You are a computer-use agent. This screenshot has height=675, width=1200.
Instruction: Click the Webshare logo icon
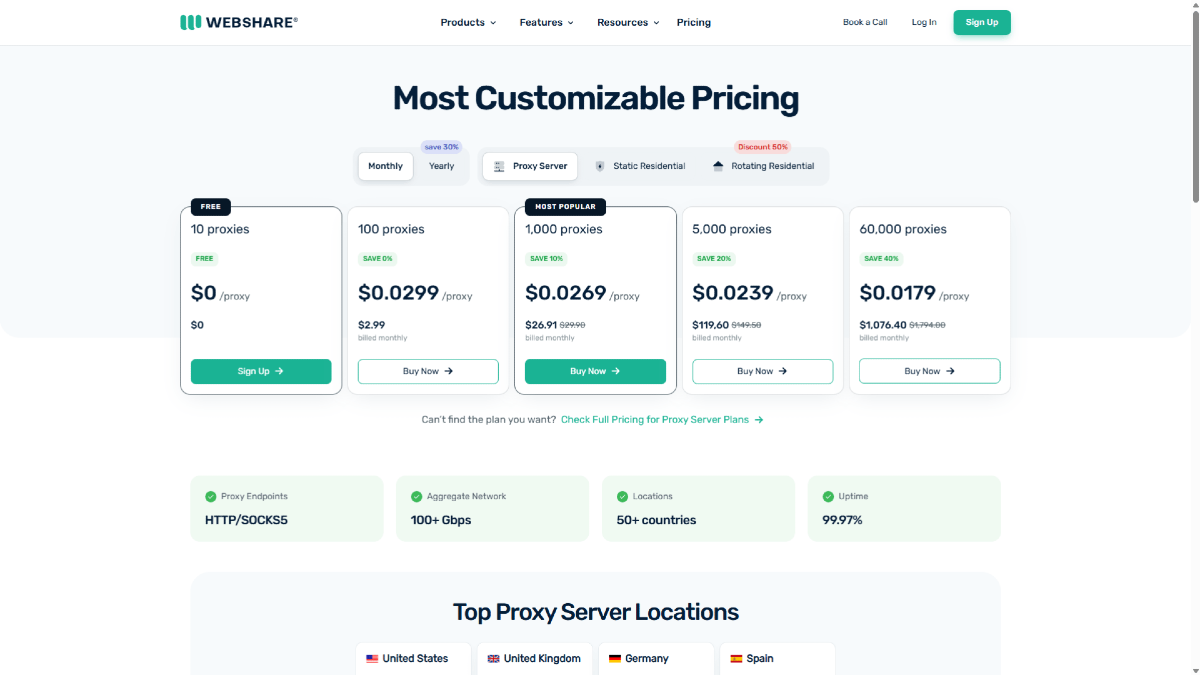click(x=191, y=22)
